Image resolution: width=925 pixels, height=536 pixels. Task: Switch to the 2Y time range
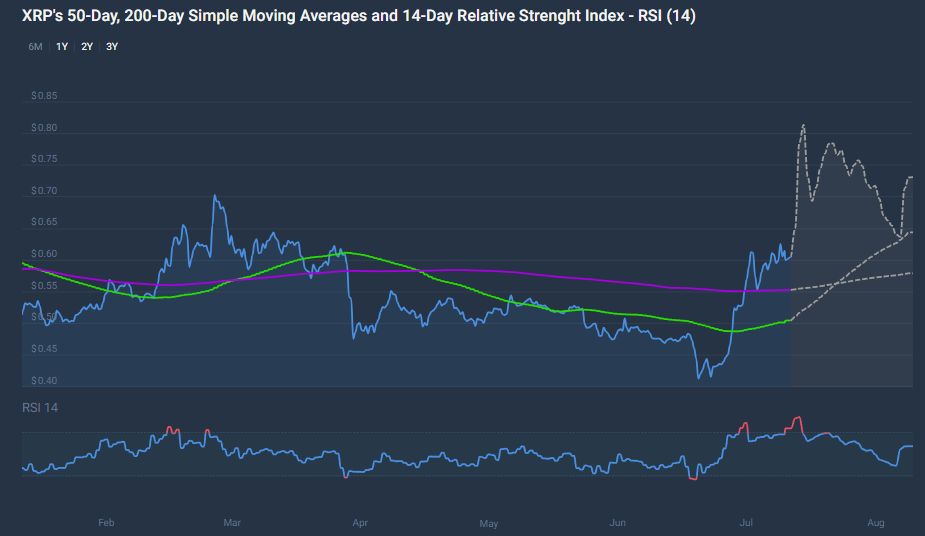87,47
